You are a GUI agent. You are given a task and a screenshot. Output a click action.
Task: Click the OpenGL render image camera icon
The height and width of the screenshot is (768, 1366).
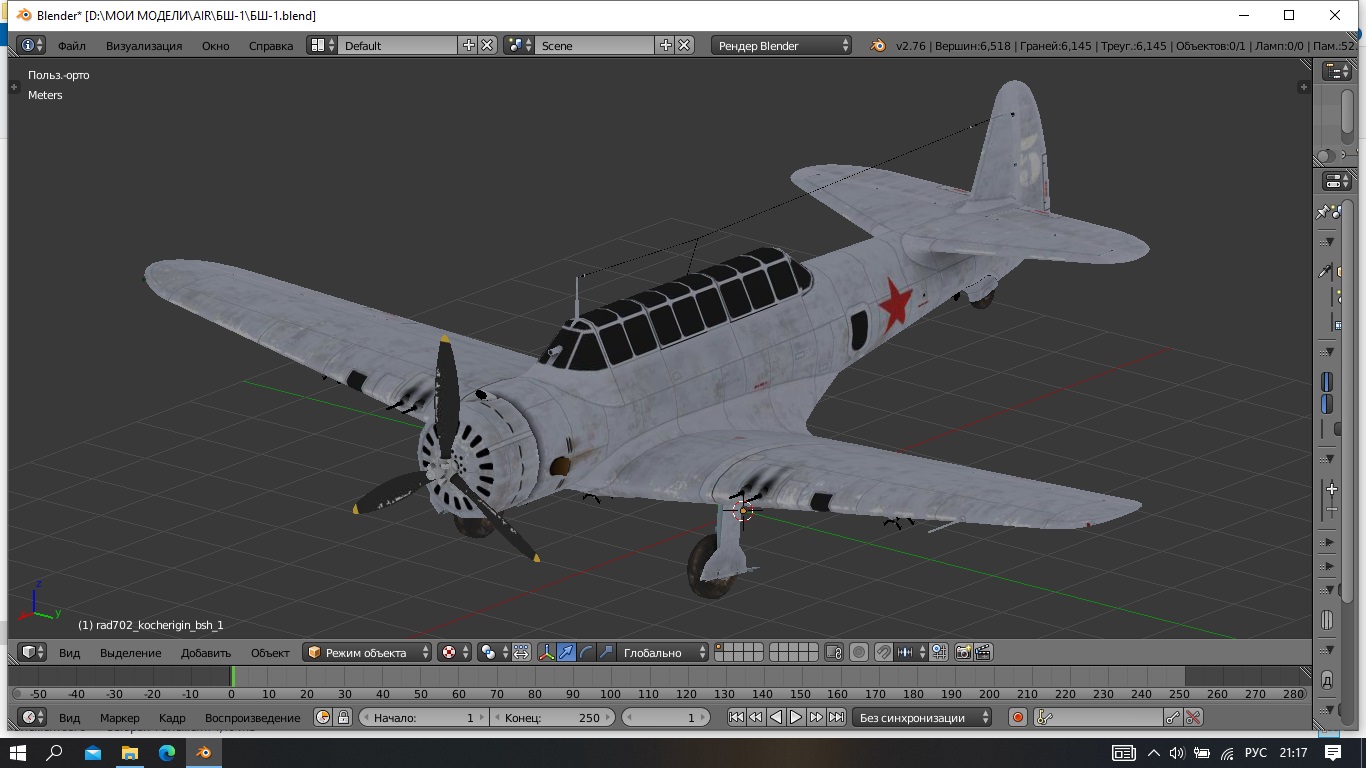963,653
